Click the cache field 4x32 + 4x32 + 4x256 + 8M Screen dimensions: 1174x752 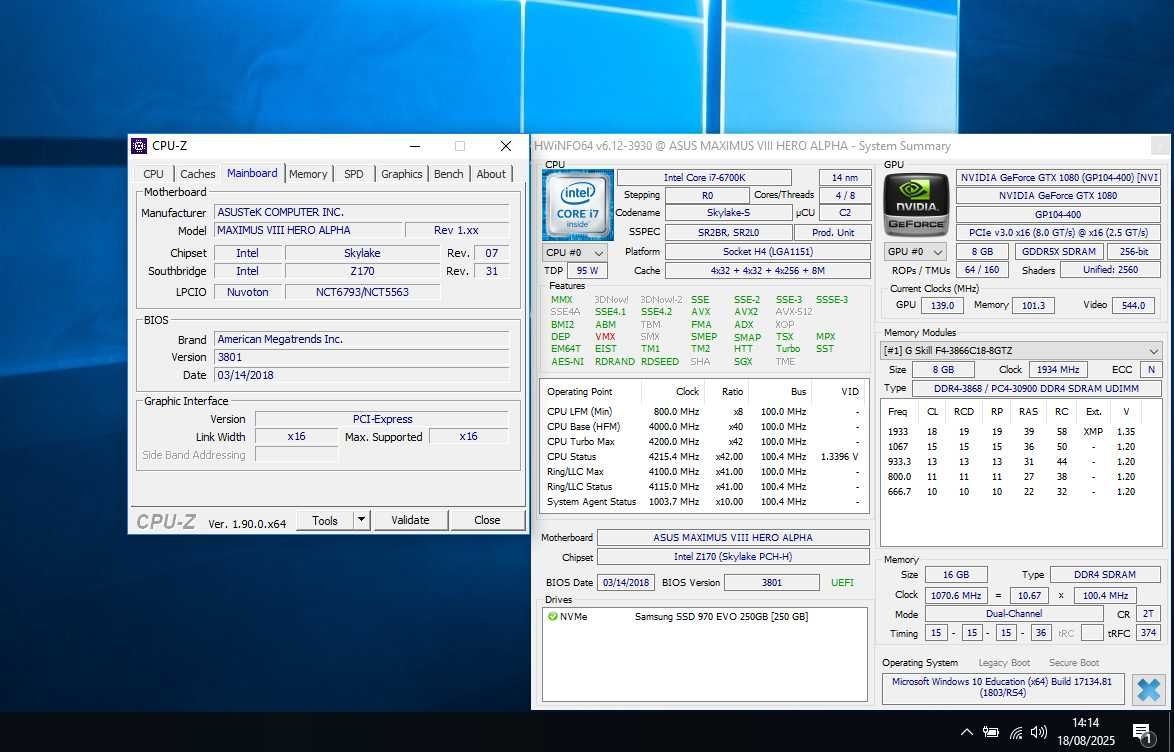(767, 270)
